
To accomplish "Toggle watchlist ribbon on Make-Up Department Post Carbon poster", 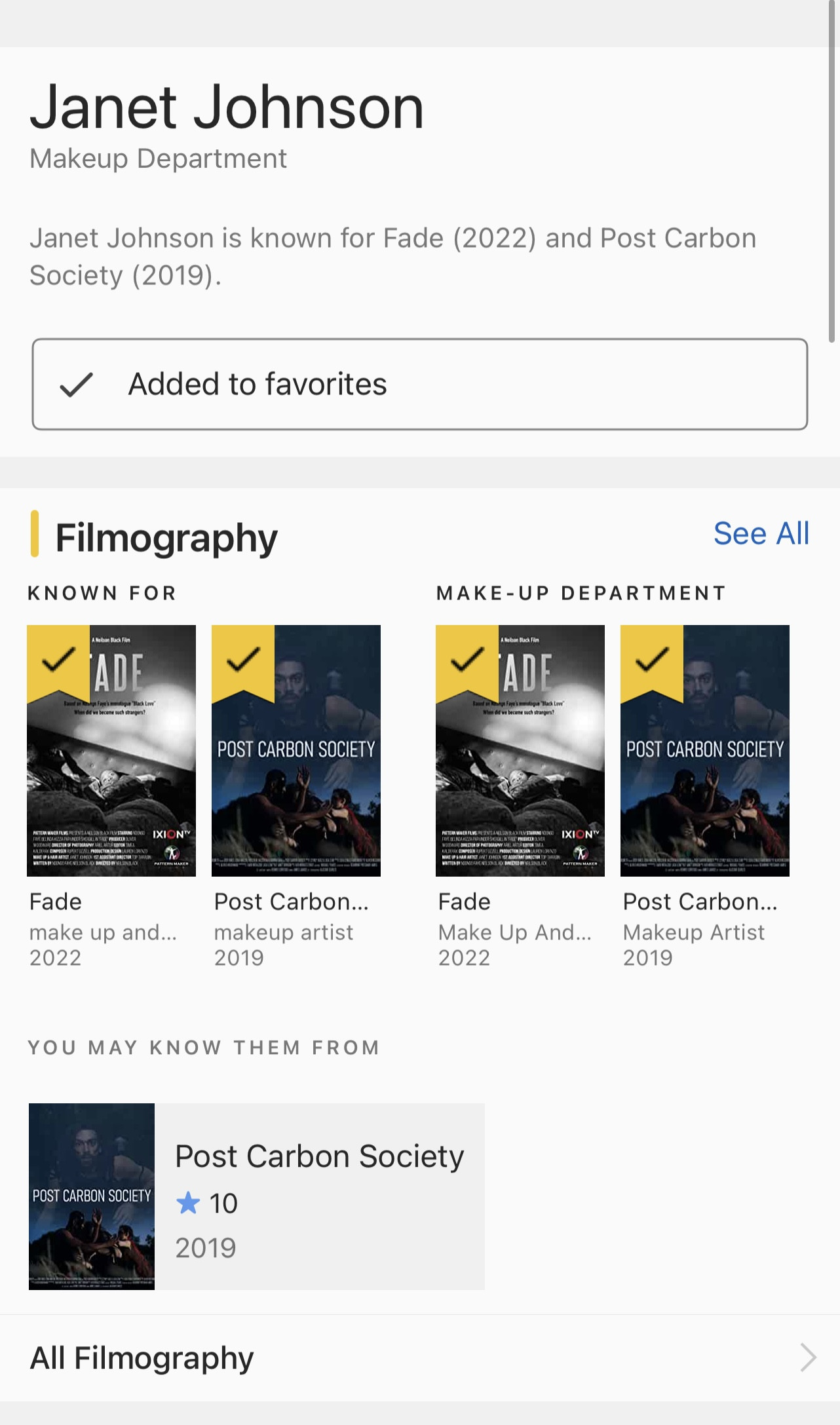I will 651,660.
